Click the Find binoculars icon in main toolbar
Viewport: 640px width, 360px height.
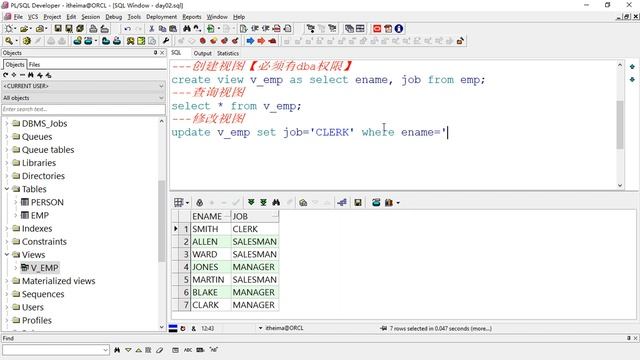(187, 29)
